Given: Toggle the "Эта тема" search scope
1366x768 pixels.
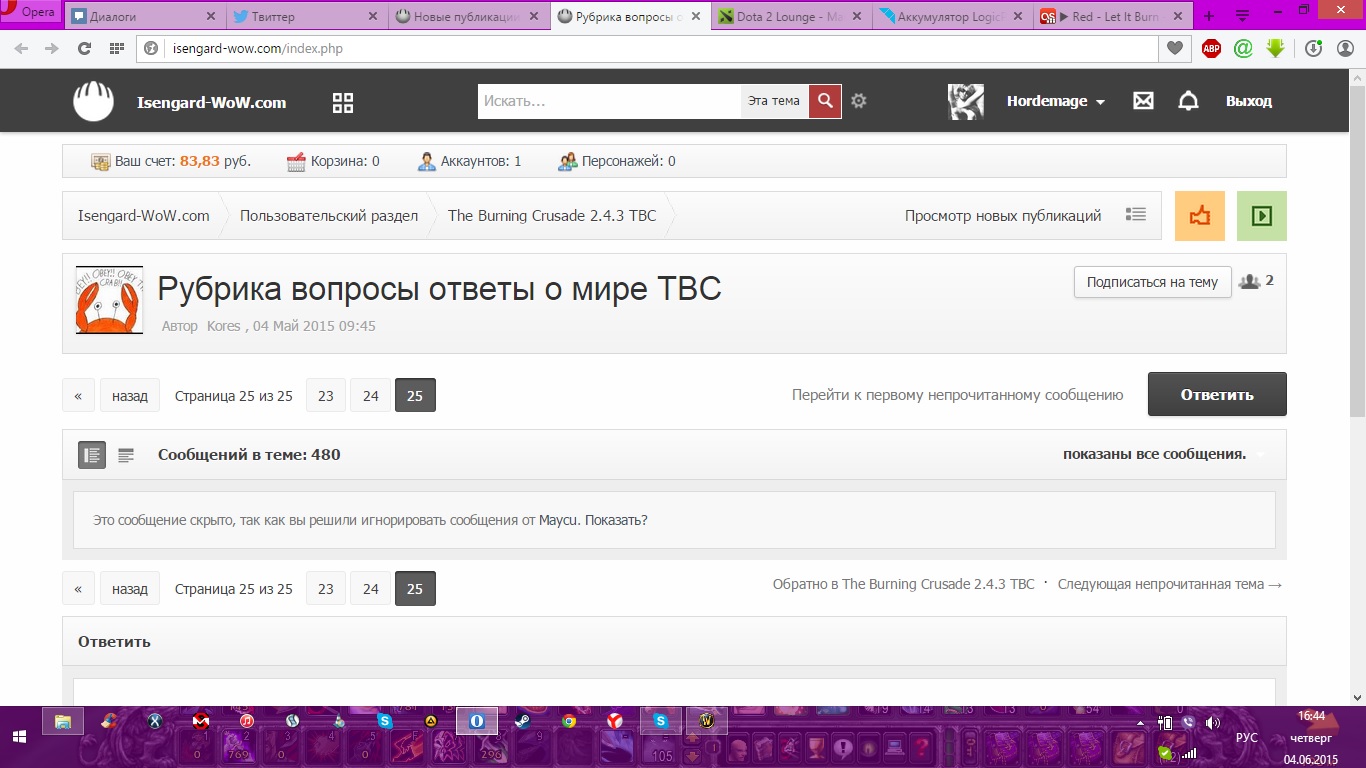Looking at the screenshot, I should (x=774, y=101).
